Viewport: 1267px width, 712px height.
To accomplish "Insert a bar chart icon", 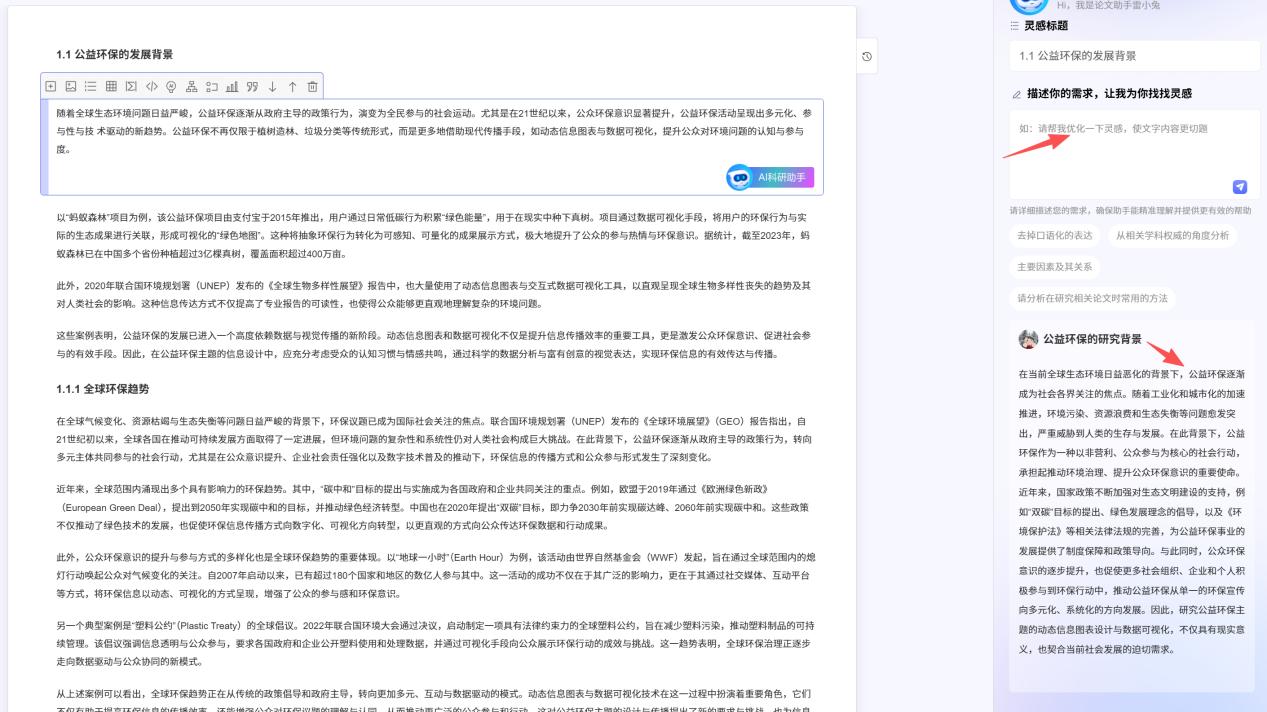I will point(232,87).
